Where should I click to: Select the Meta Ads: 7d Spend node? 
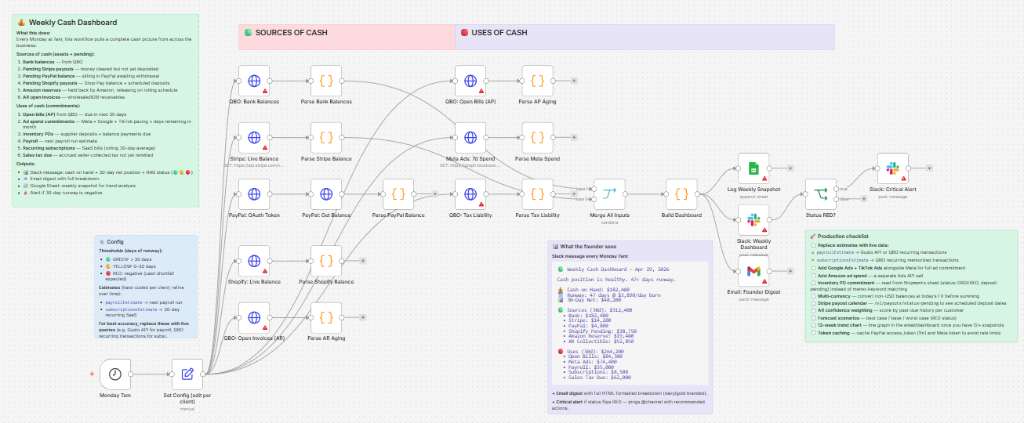point(470,138)
